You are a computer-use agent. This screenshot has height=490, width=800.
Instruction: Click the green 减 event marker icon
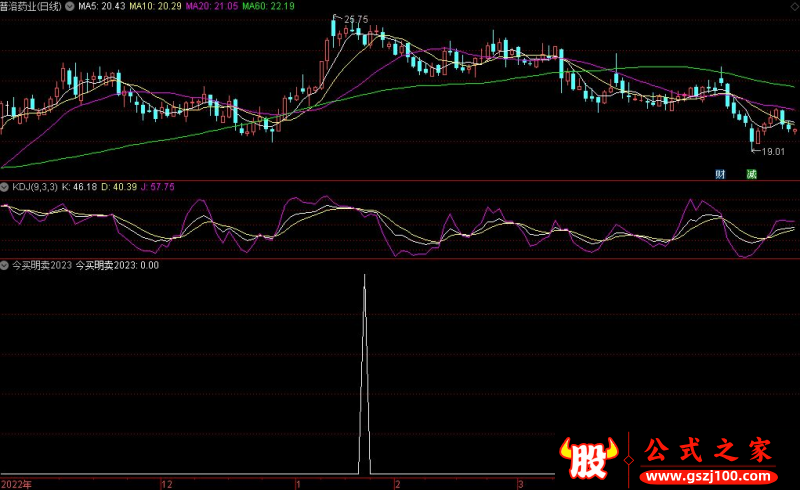tap(751, 174)
